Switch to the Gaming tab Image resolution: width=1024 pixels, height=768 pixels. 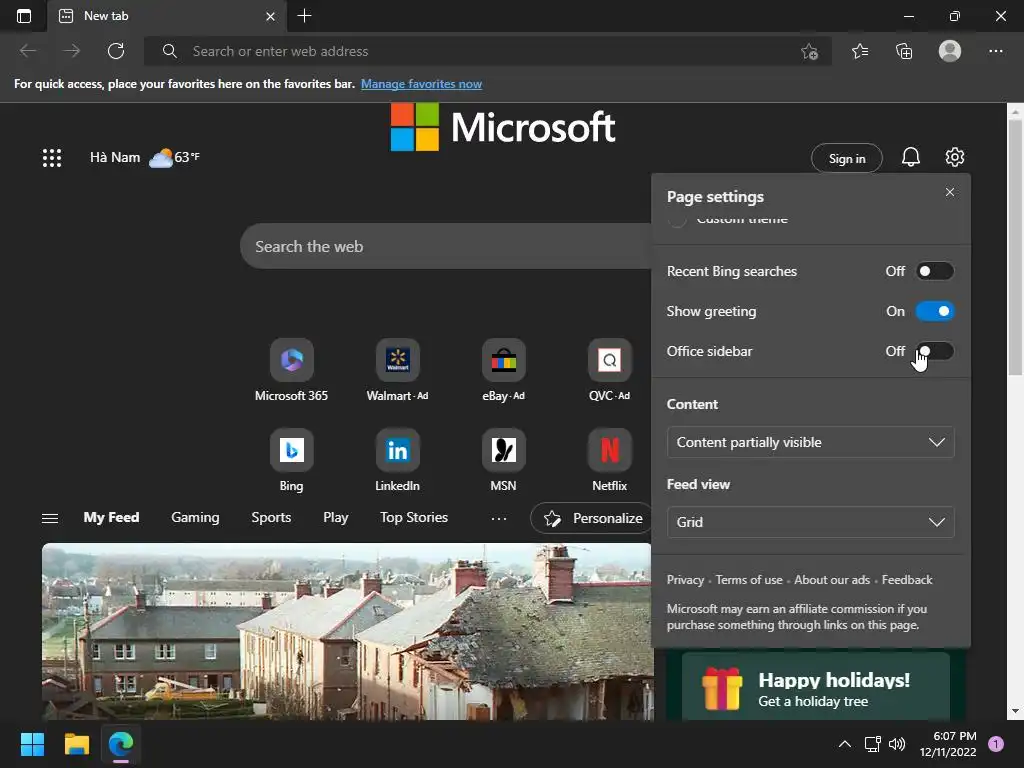195,517
